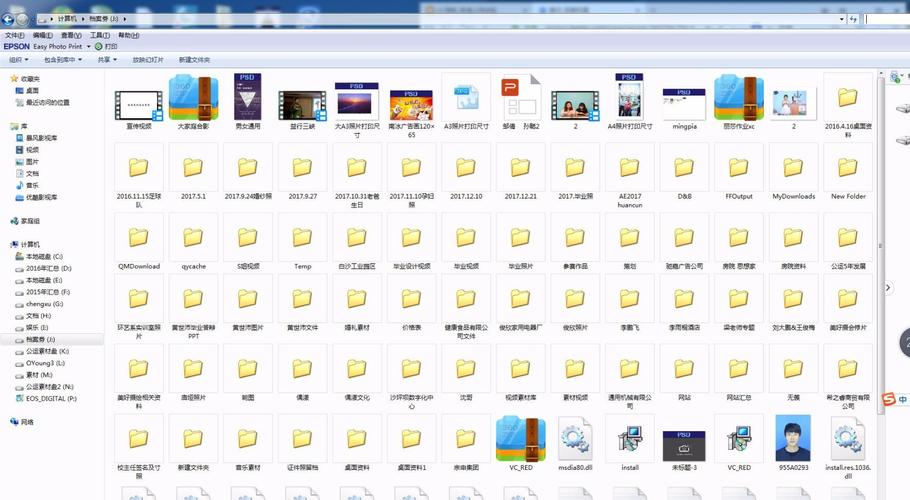The height and width of the screenshot is (500, 910).
Task: Select the 2017.12.21 folder
Action: [521, 172]
